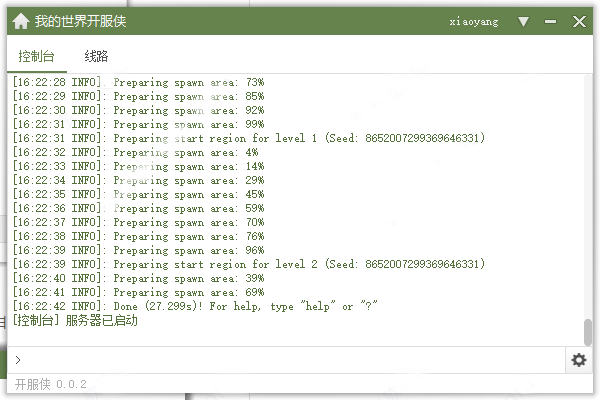This screenshot has height=400, width=600.
Task: Click the console scrollbar thumb
Action: click(588, 331)
